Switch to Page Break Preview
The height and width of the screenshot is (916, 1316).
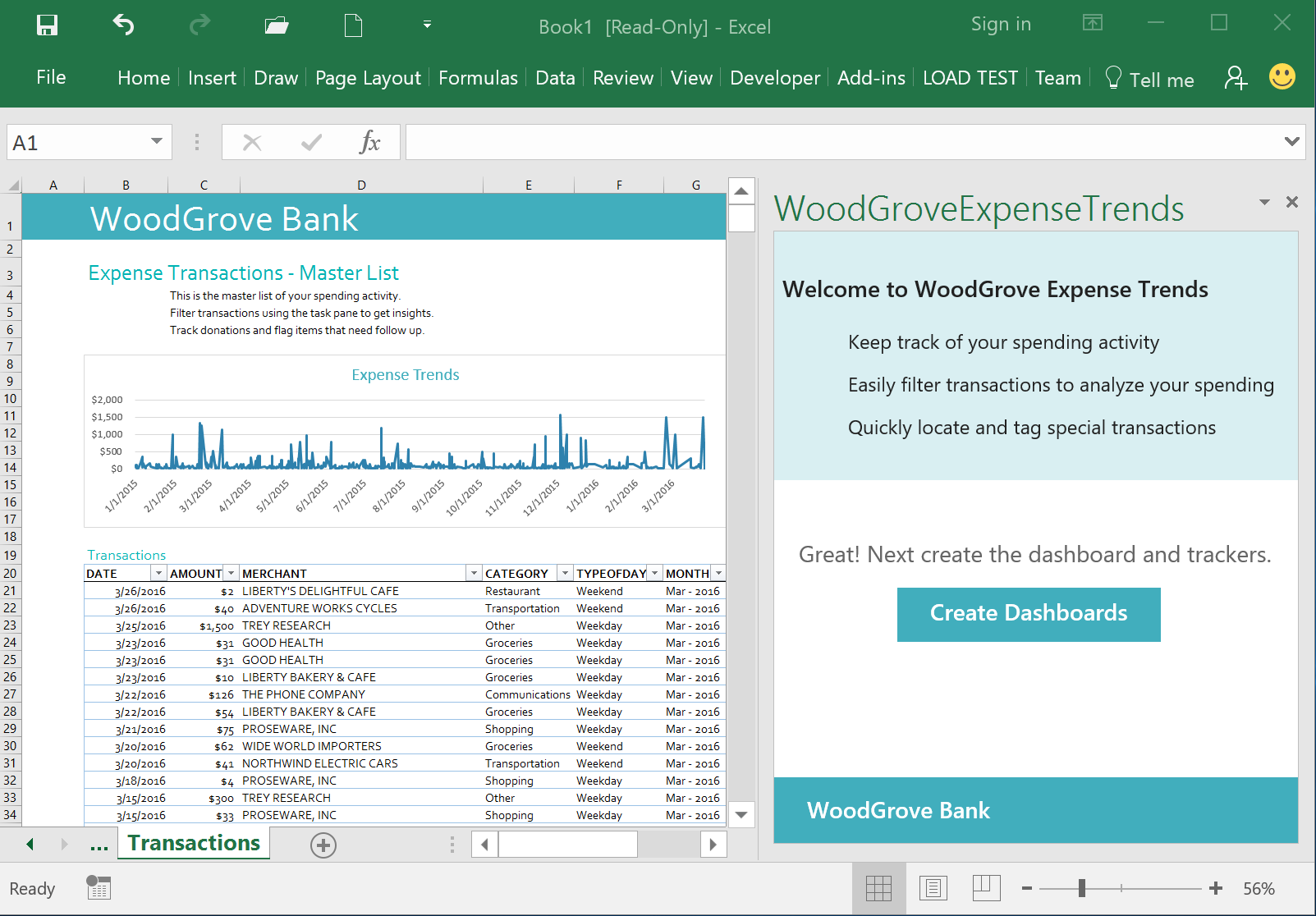point(986,888)
